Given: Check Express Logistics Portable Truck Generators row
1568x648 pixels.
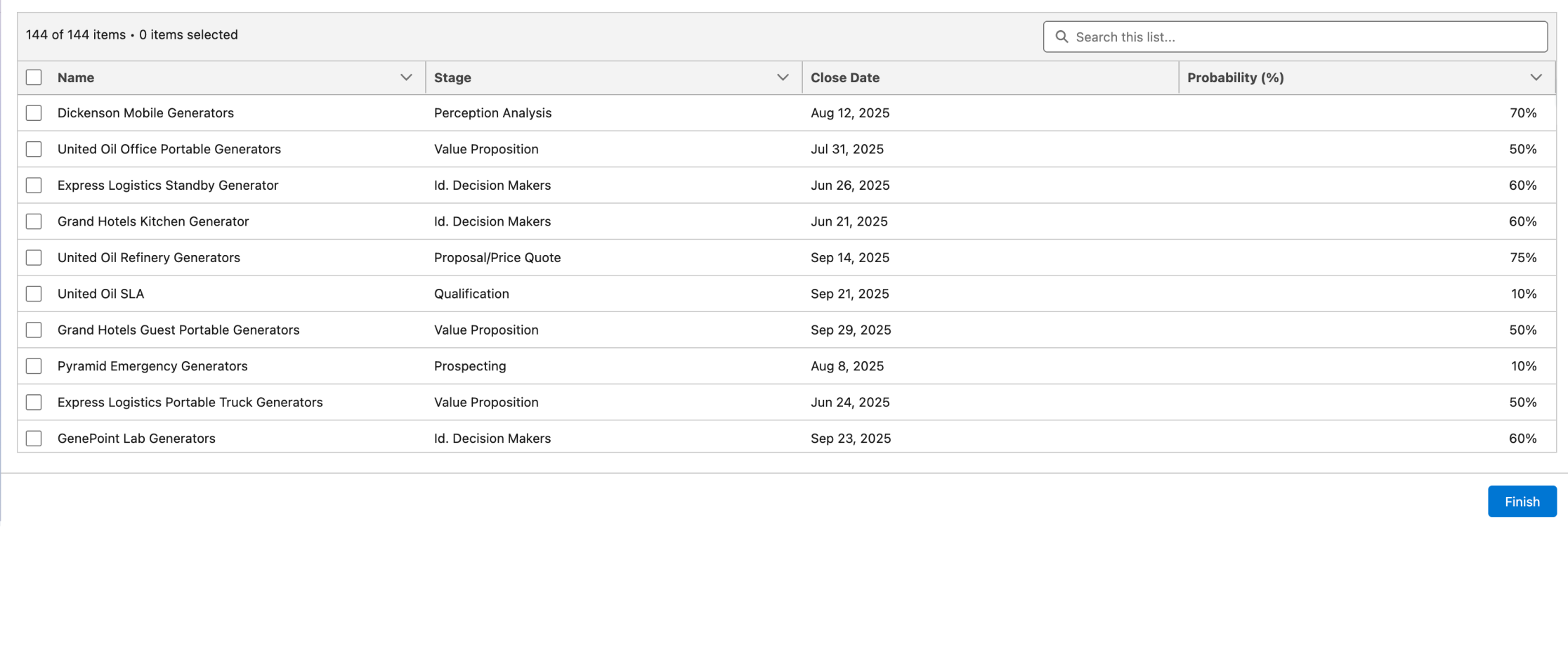Looking at the screenshot, I should 34,403.
